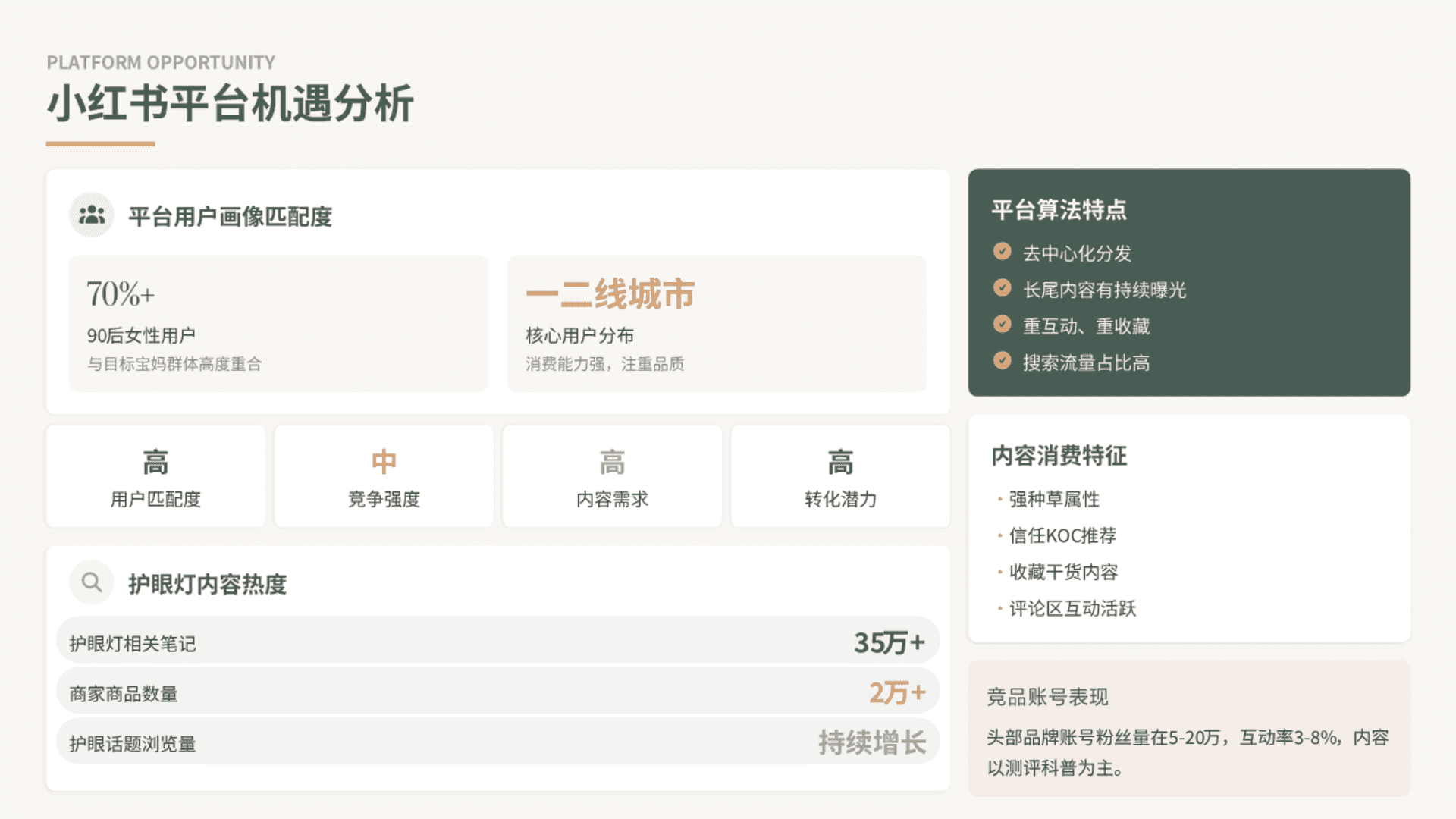This screenshot has height=819, width=1456.
Task: Click the magnifier search icon beside 护眼灯内容热度
Action: click(x=92, y=582)
